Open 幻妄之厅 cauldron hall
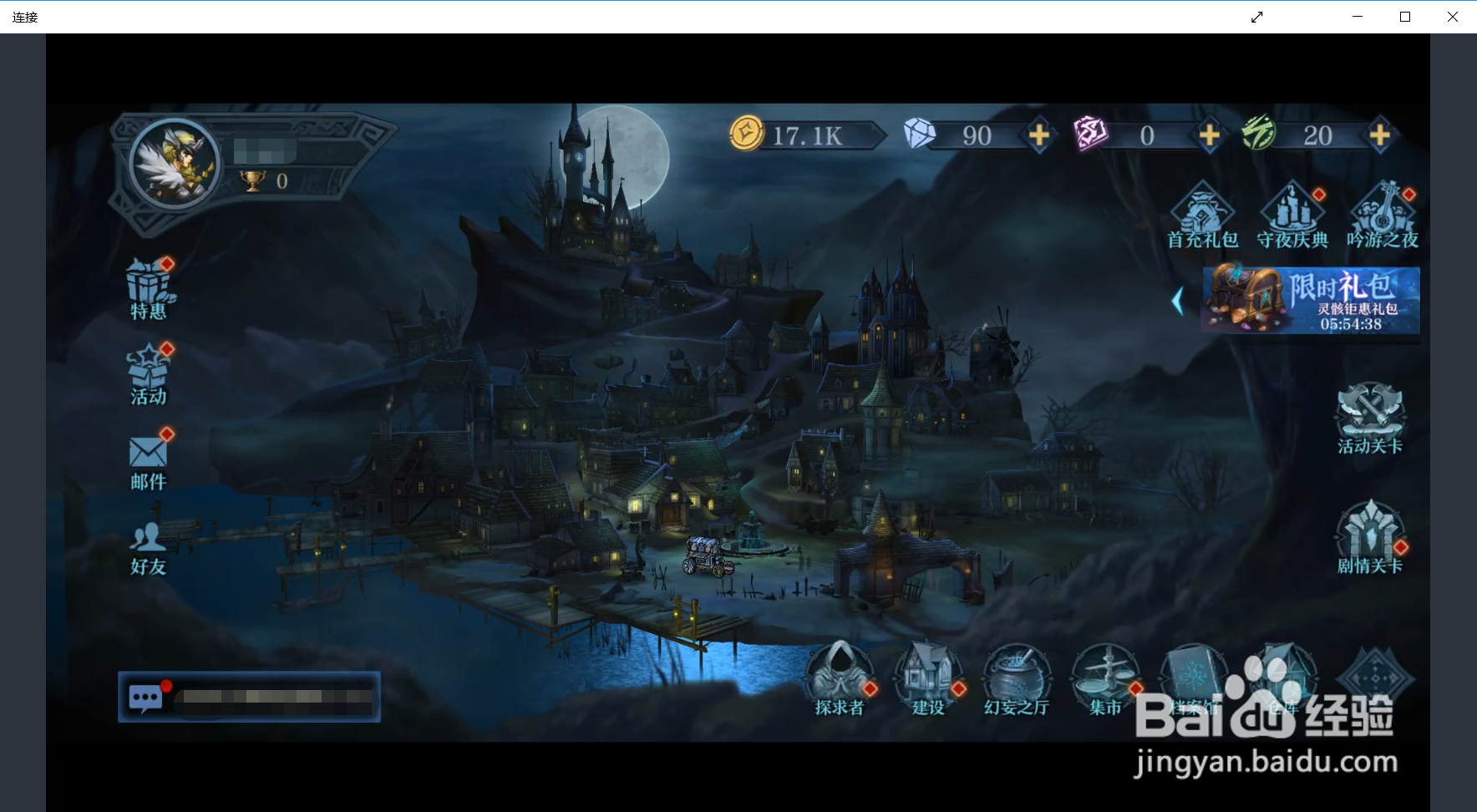1477x812 pixels. pyautogui.click(x=1016, y=679)
